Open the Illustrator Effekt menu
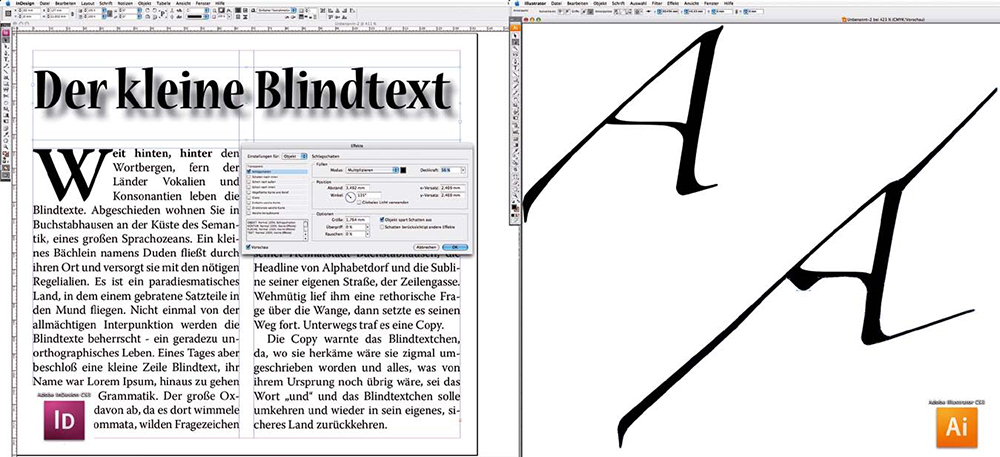Image resolution: width=1000 pixels, height=457 pixels. (673, 3)
